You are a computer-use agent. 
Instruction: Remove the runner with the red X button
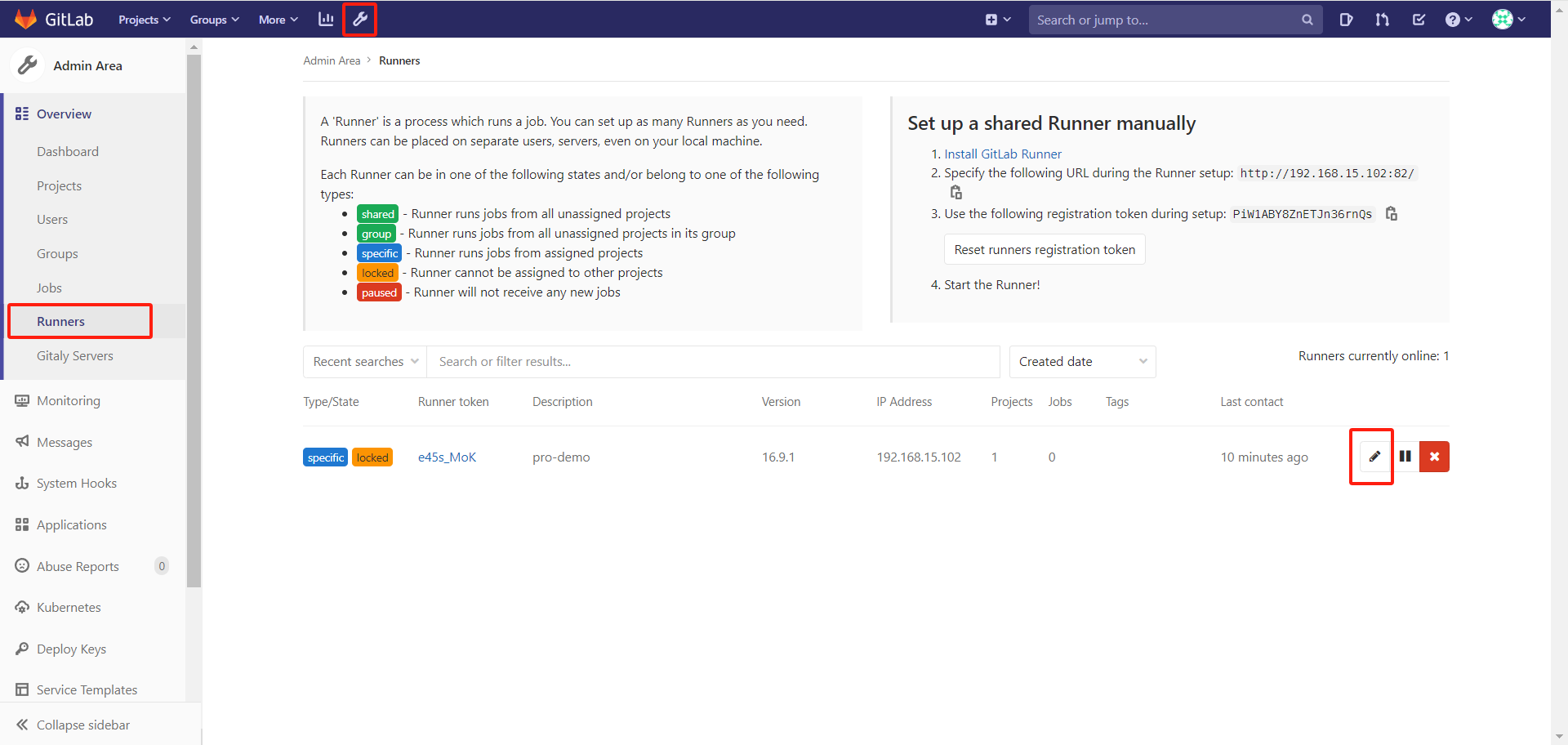coord(1434,457)
